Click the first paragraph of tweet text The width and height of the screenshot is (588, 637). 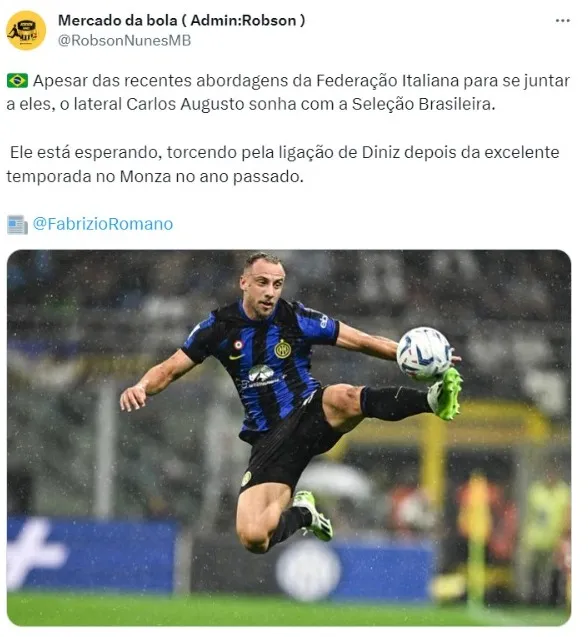[288, 92]
